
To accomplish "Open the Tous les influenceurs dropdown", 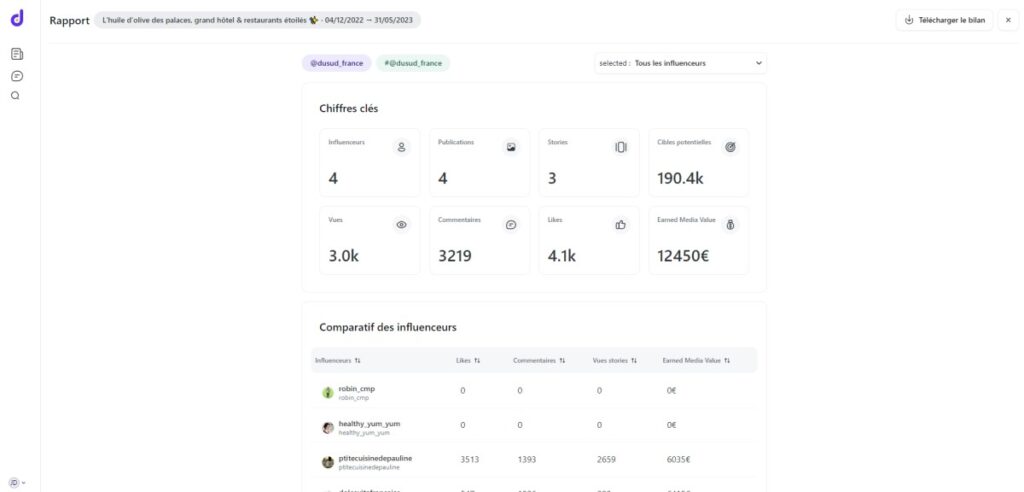I will coord(680,63).
